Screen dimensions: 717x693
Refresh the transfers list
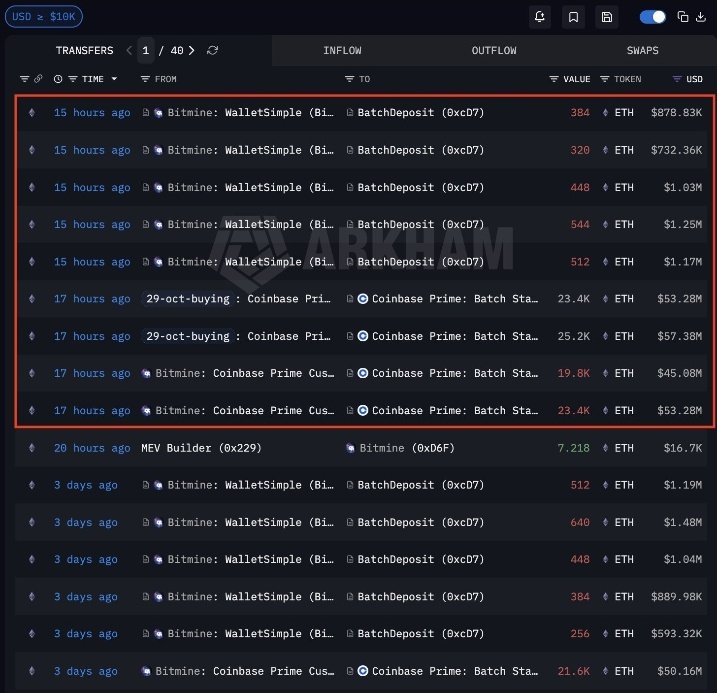click(212, 50)
